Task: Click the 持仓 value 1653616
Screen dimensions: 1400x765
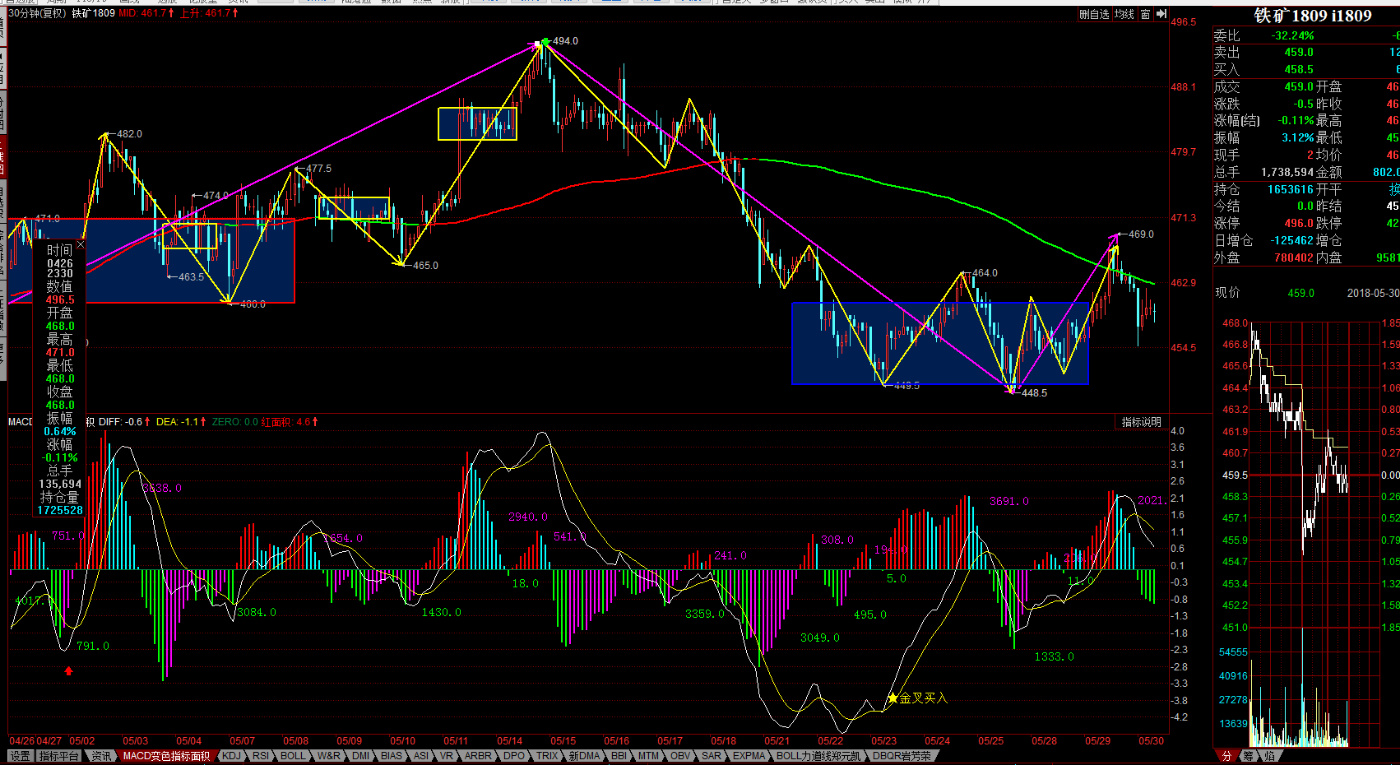Action: [1289, 189]
